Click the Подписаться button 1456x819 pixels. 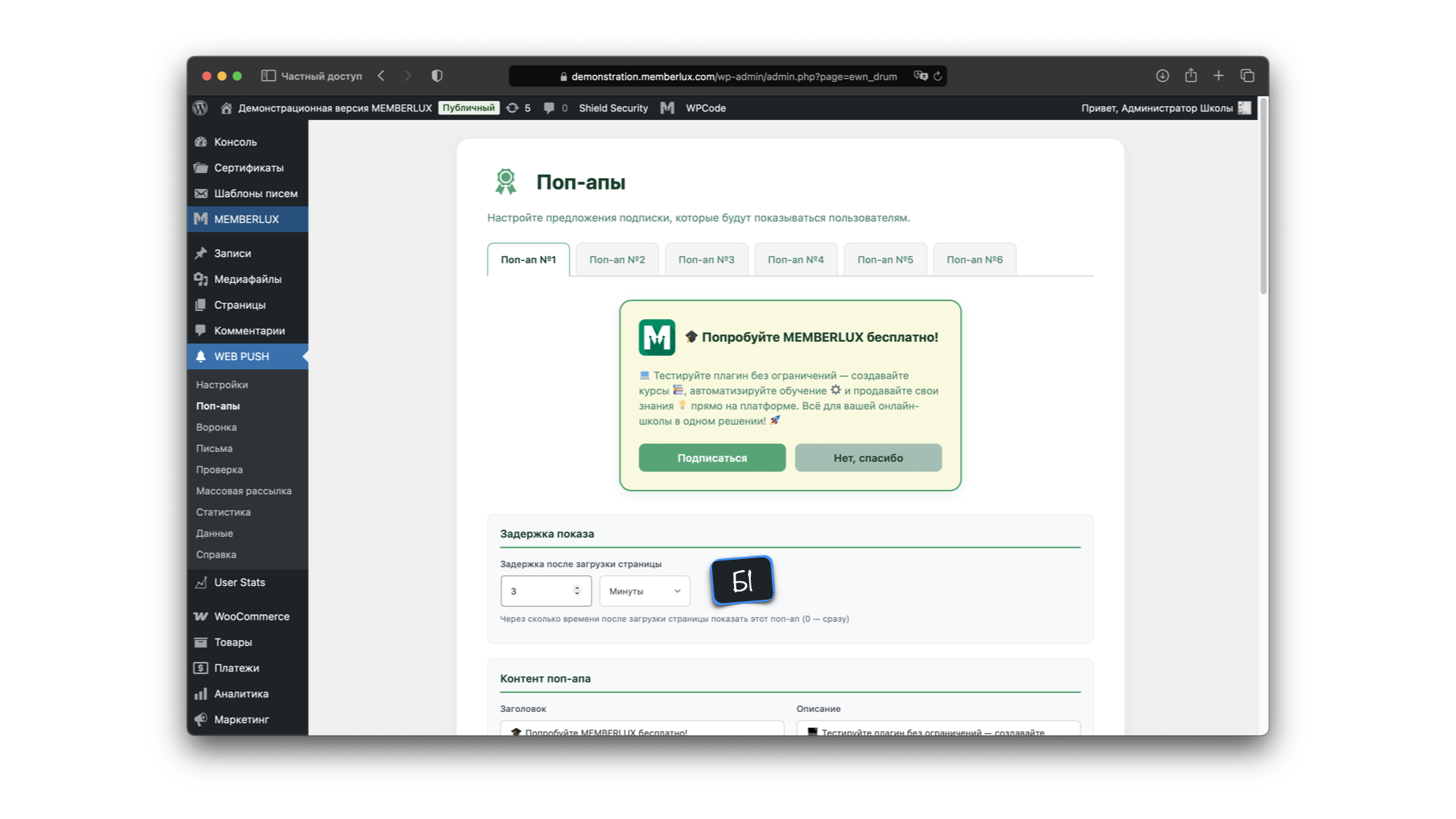(x=712, y=458)
